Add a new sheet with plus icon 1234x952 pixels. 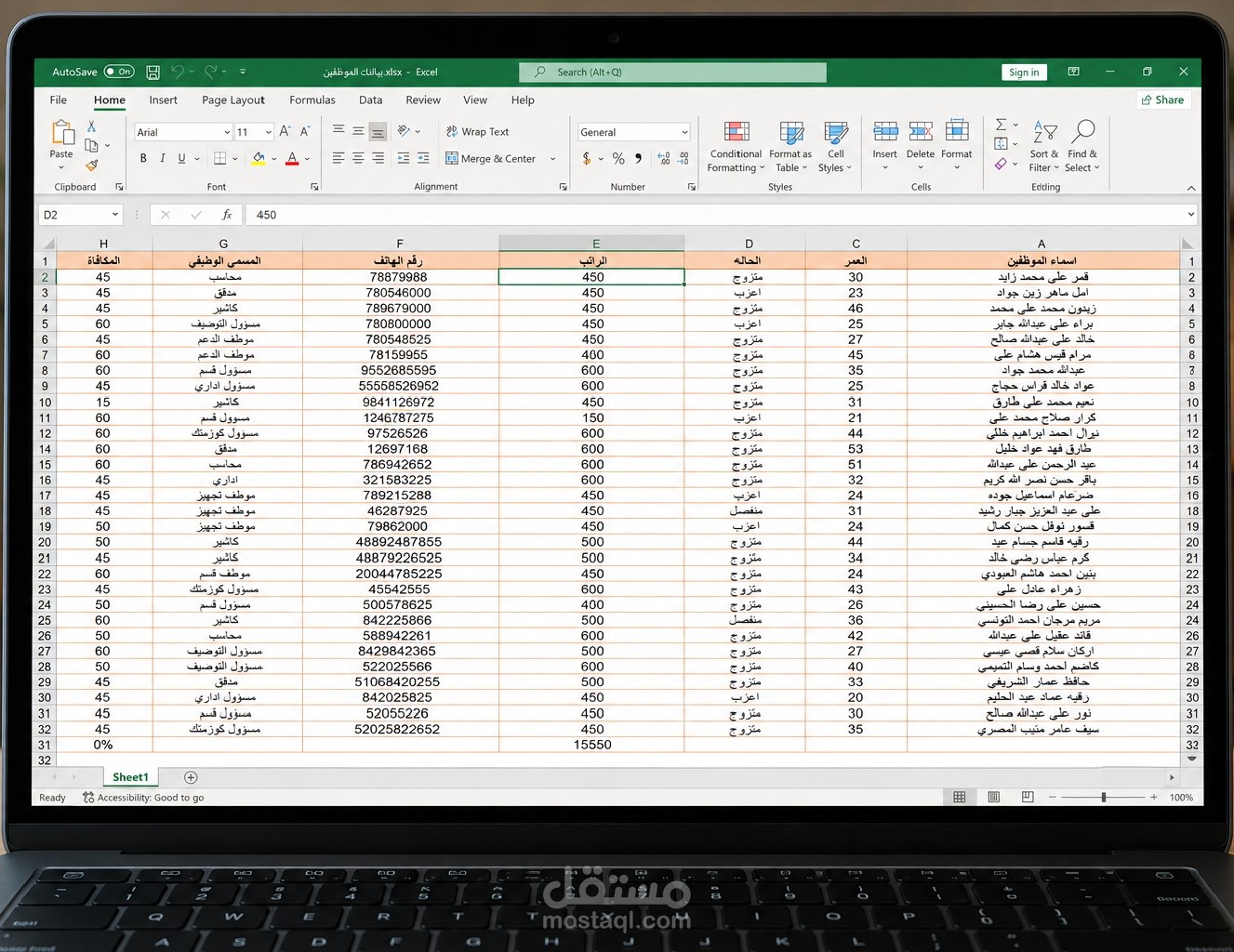tap(191, 777)
